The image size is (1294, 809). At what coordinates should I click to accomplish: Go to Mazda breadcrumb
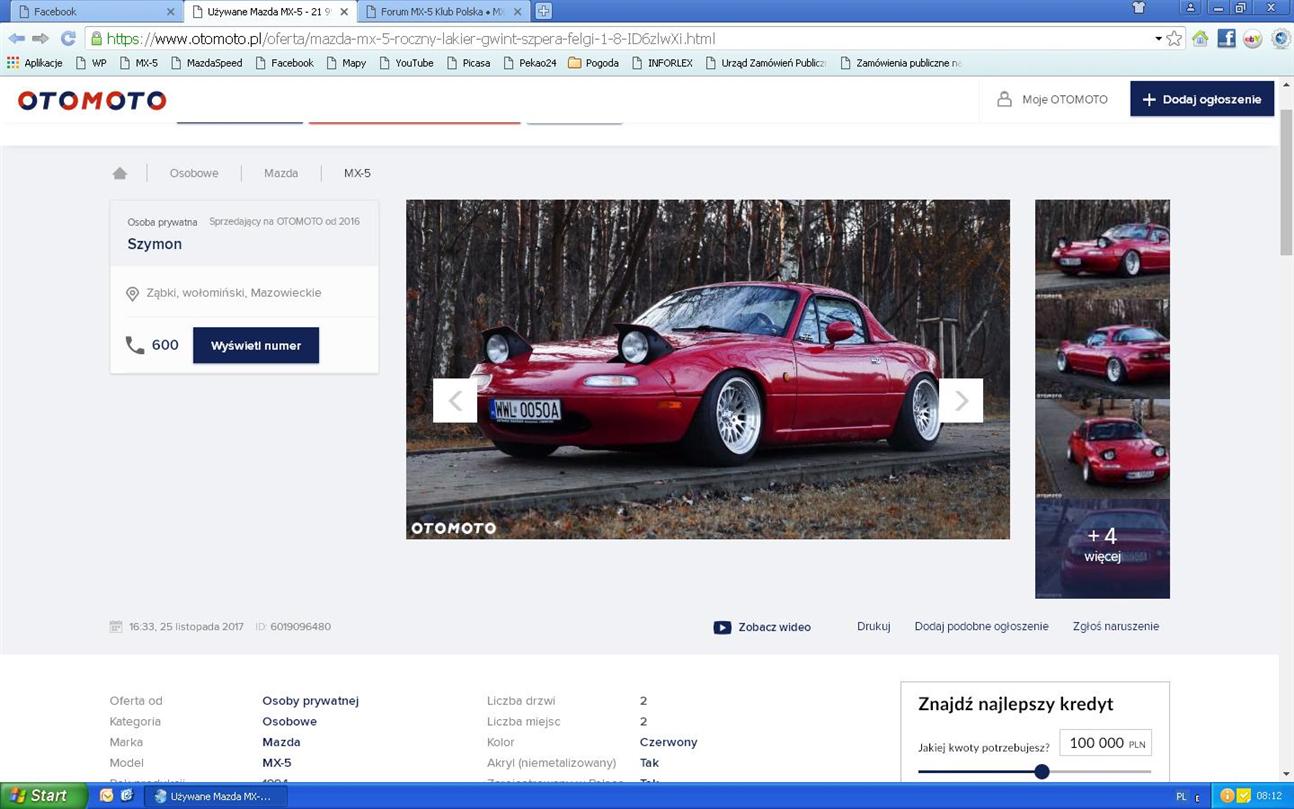[x=281, y=173]
